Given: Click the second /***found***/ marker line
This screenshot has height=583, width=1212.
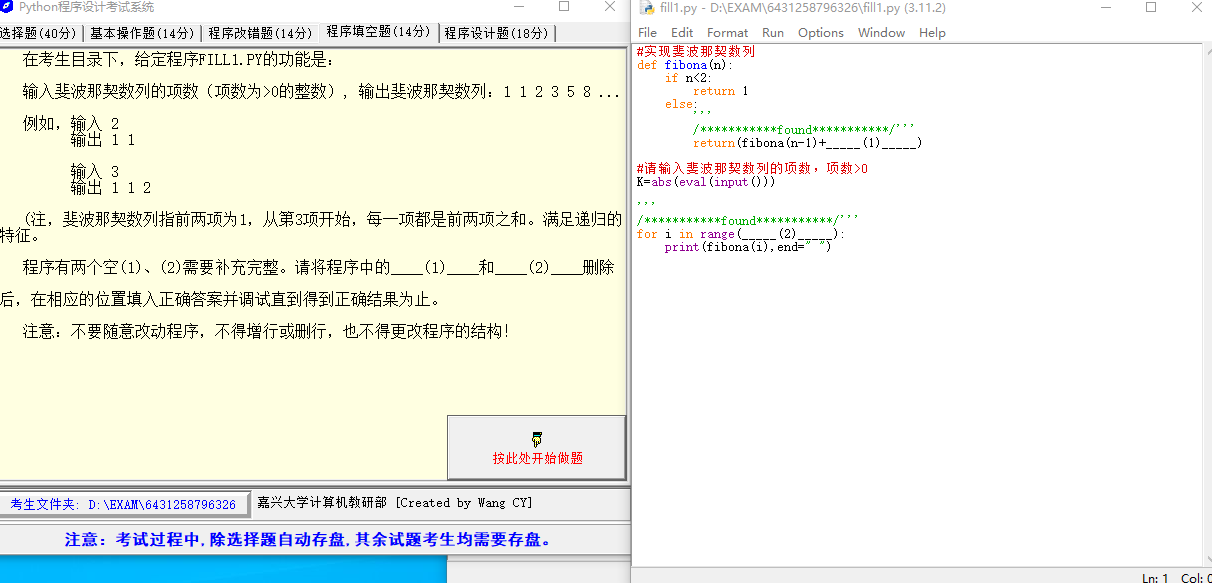Looking at the screenshot, I should click(748, 221).
